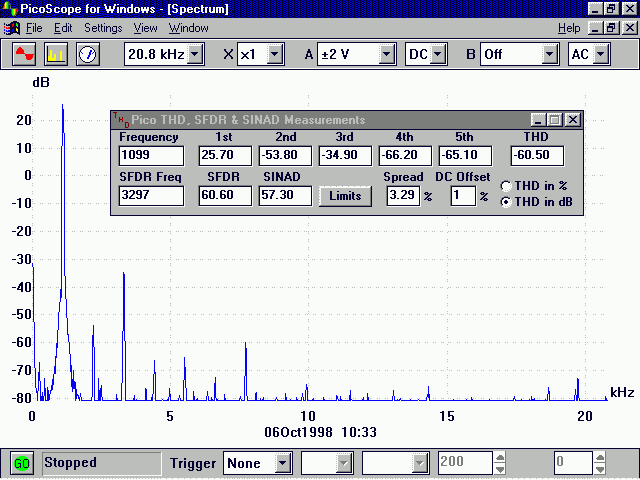Open the channel B AC coupling dropdown
Image resolution: width=640 pixels, height=480 pixels.
click(x=601, y=54)
